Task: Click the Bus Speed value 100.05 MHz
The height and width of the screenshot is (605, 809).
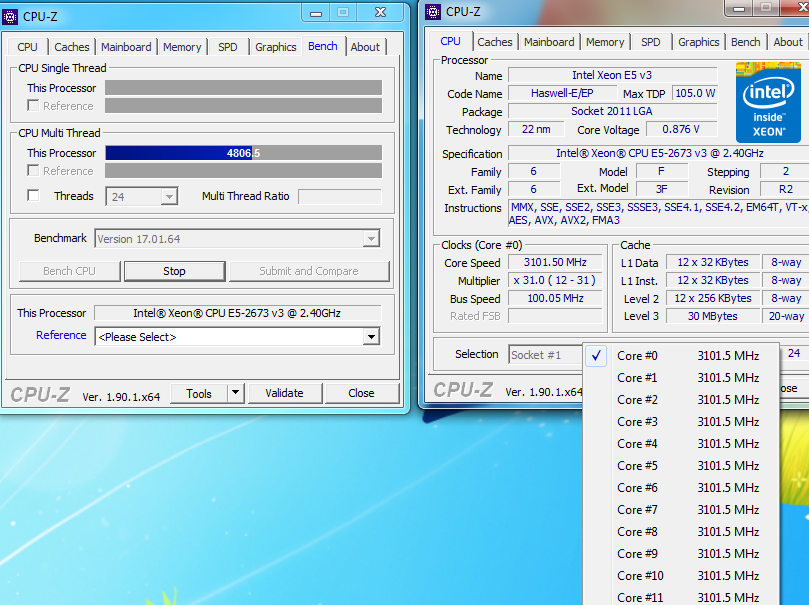Action: (555, 298)
